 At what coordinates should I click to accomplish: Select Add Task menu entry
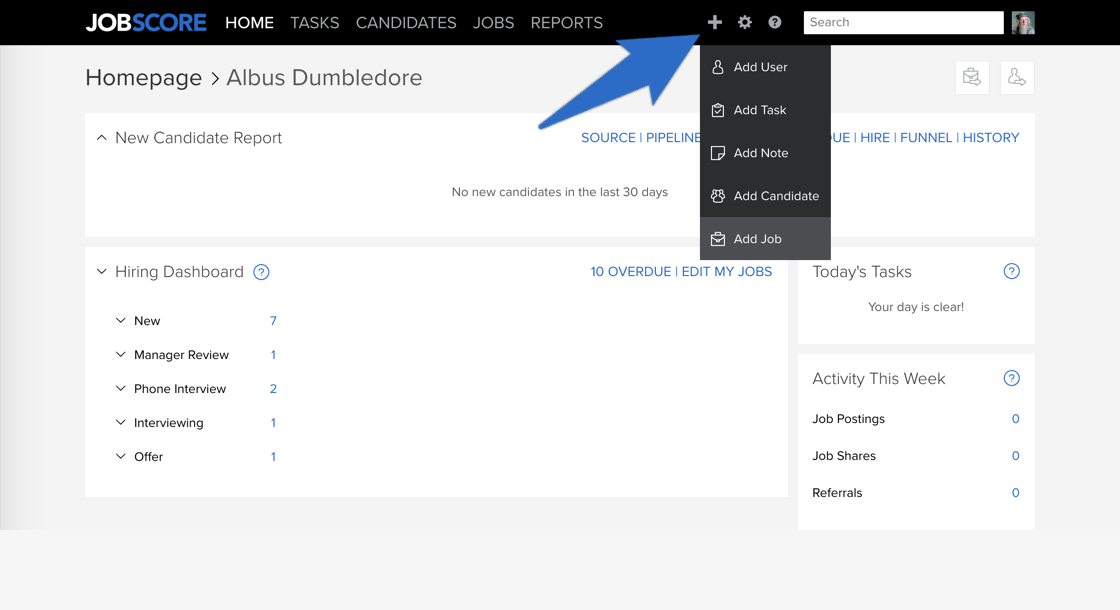(x=765, y=110)
